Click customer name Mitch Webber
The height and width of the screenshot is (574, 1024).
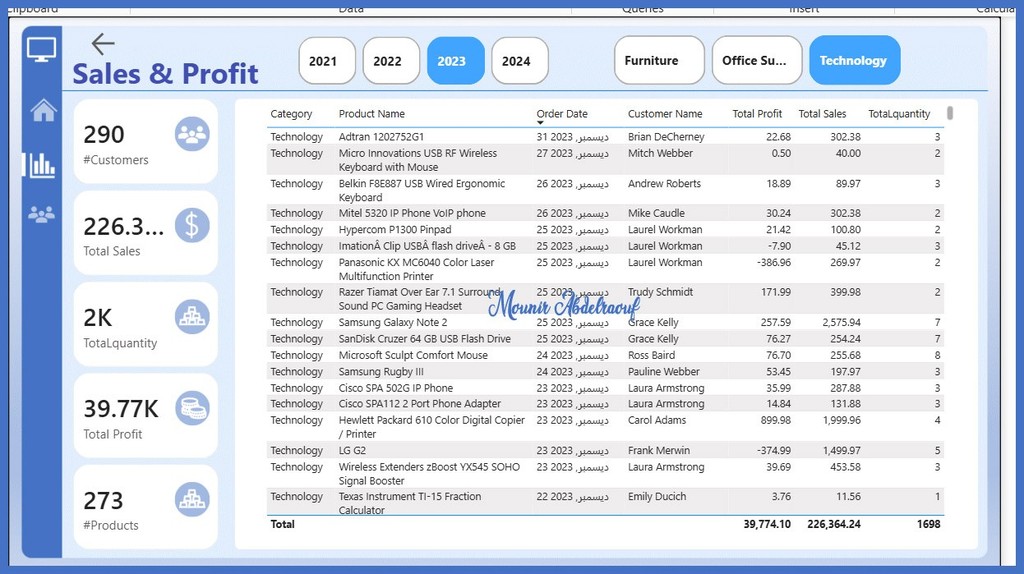(660, 153)
